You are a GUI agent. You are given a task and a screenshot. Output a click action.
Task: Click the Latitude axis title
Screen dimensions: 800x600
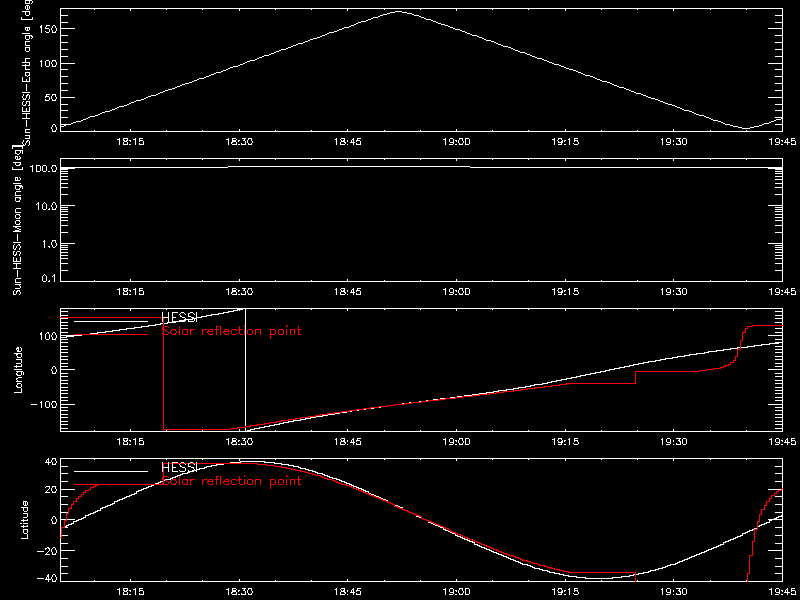(x=23, y=520)
